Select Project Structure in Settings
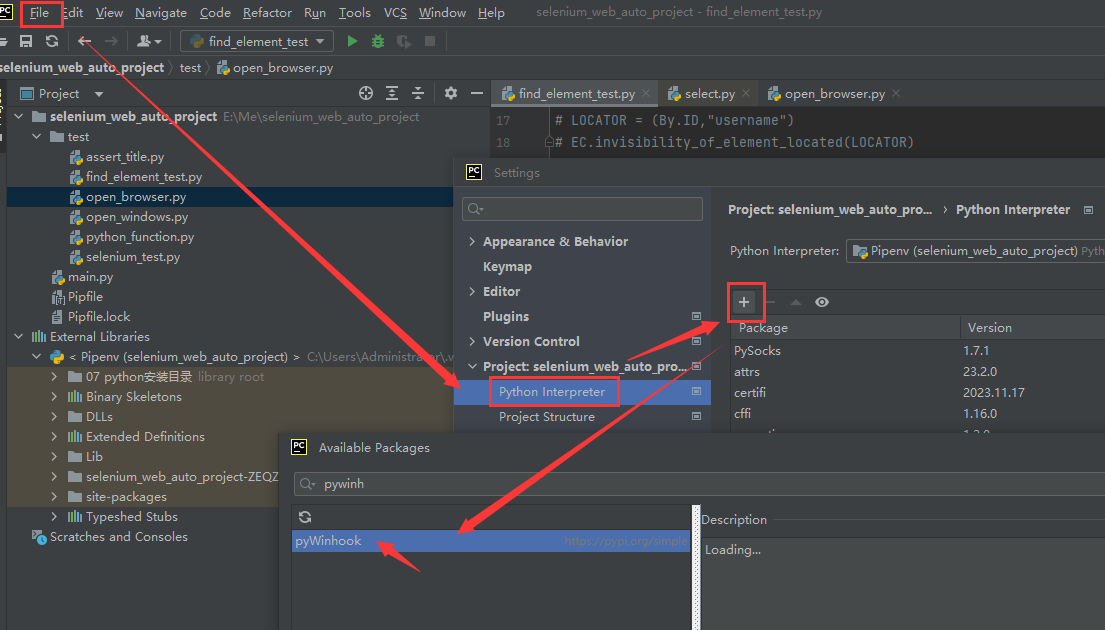Image resolution: width=1105 pixels, height=630 pixels. tap(546, 417)
